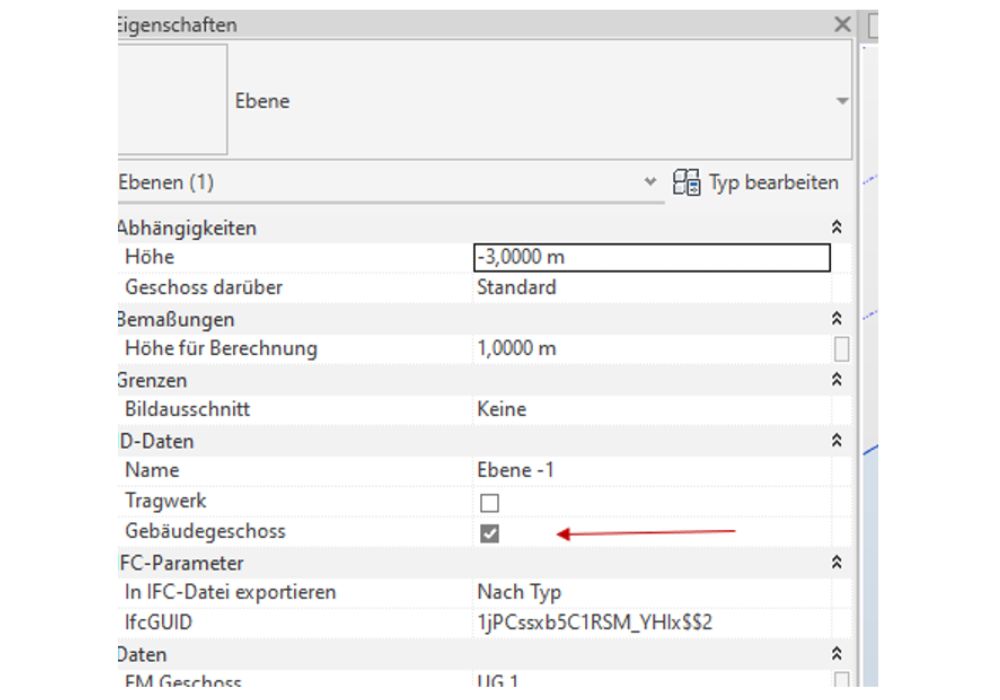Select the Geschoss darüber value Standard
The height and width of the screenshot is (700, 1000).
[x=651, y=288]
